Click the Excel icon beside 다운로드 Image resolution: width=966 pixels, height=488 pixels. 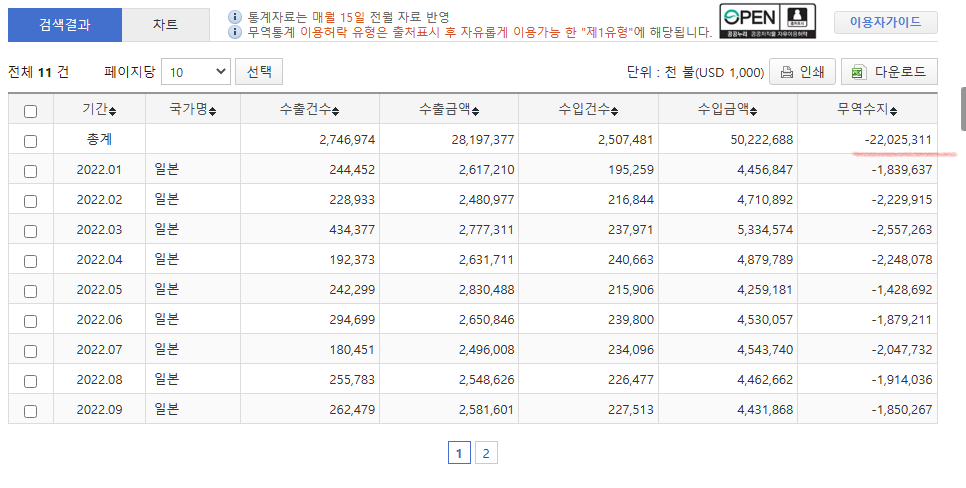pos(859,72)
